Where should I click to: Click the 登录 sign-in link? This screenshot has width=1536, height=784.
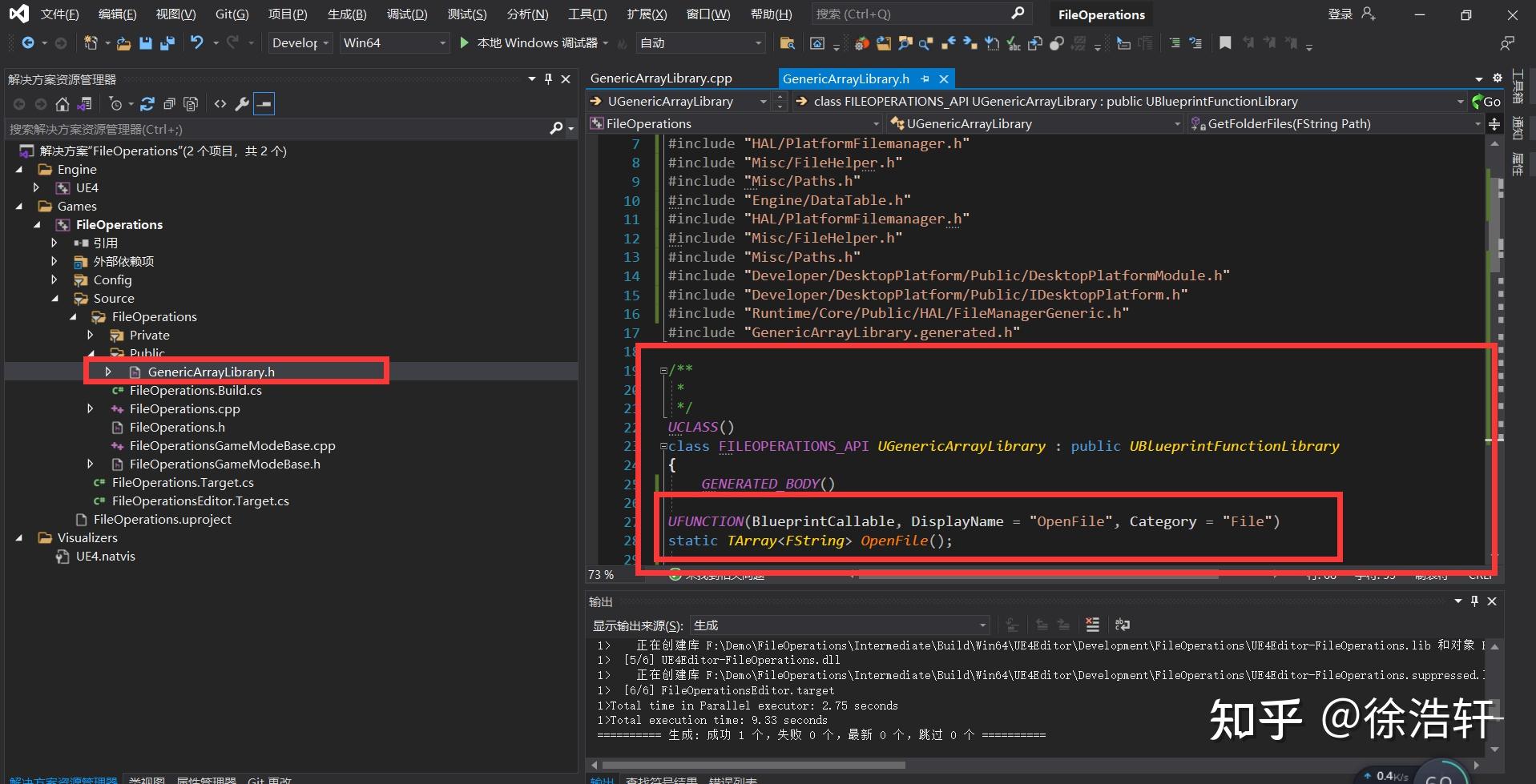coord(1340,13)
